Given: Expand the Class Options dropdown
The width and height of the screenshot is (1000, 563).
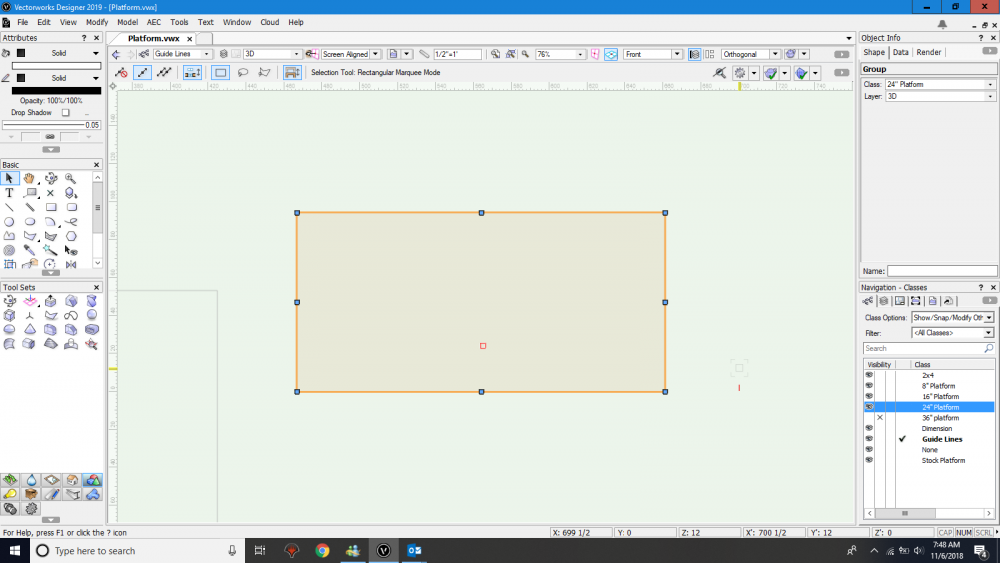Looking at the screenshot, I should [x=989, y=317].
